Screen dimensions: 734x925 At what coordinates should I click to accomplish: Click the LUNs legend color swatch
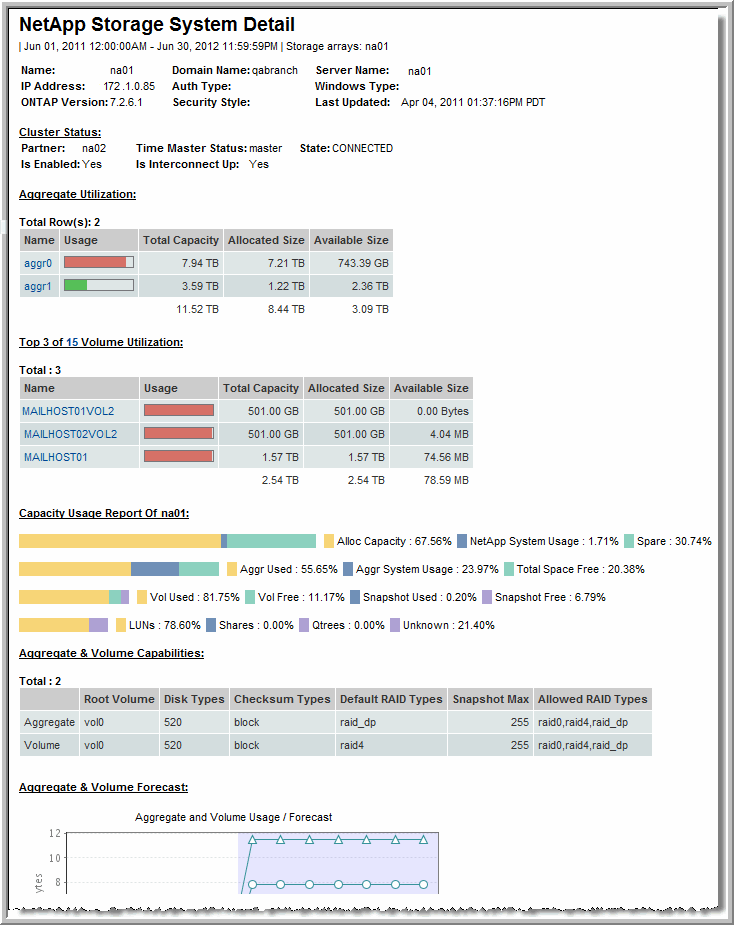(121, 625)
